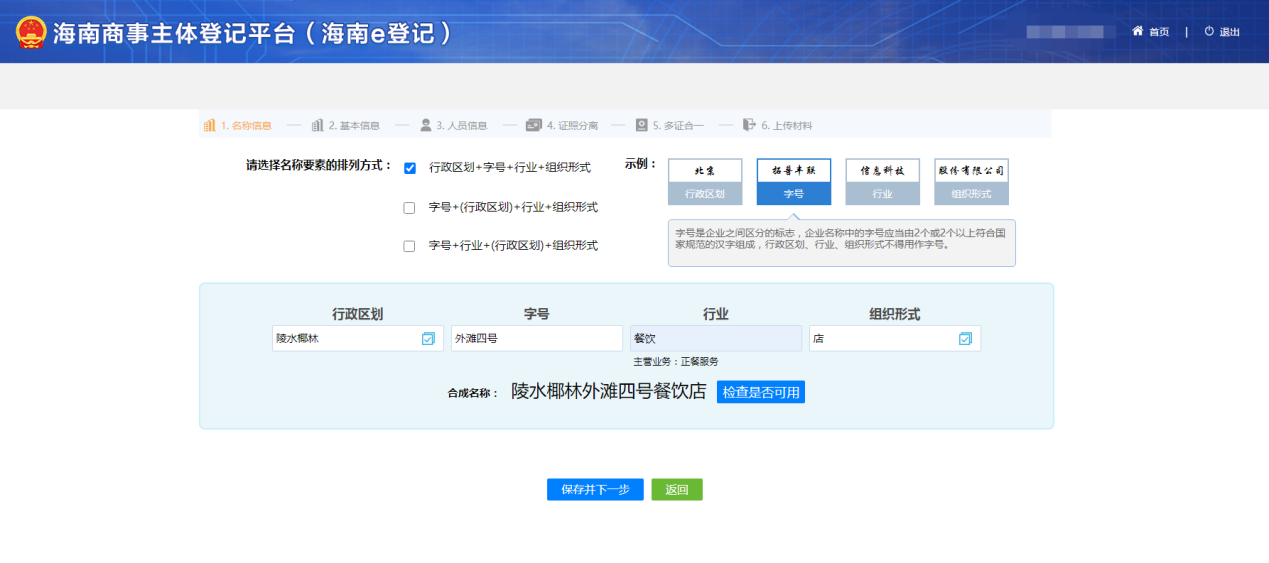Click the step 4 证照分离 icon

[534, 125]
